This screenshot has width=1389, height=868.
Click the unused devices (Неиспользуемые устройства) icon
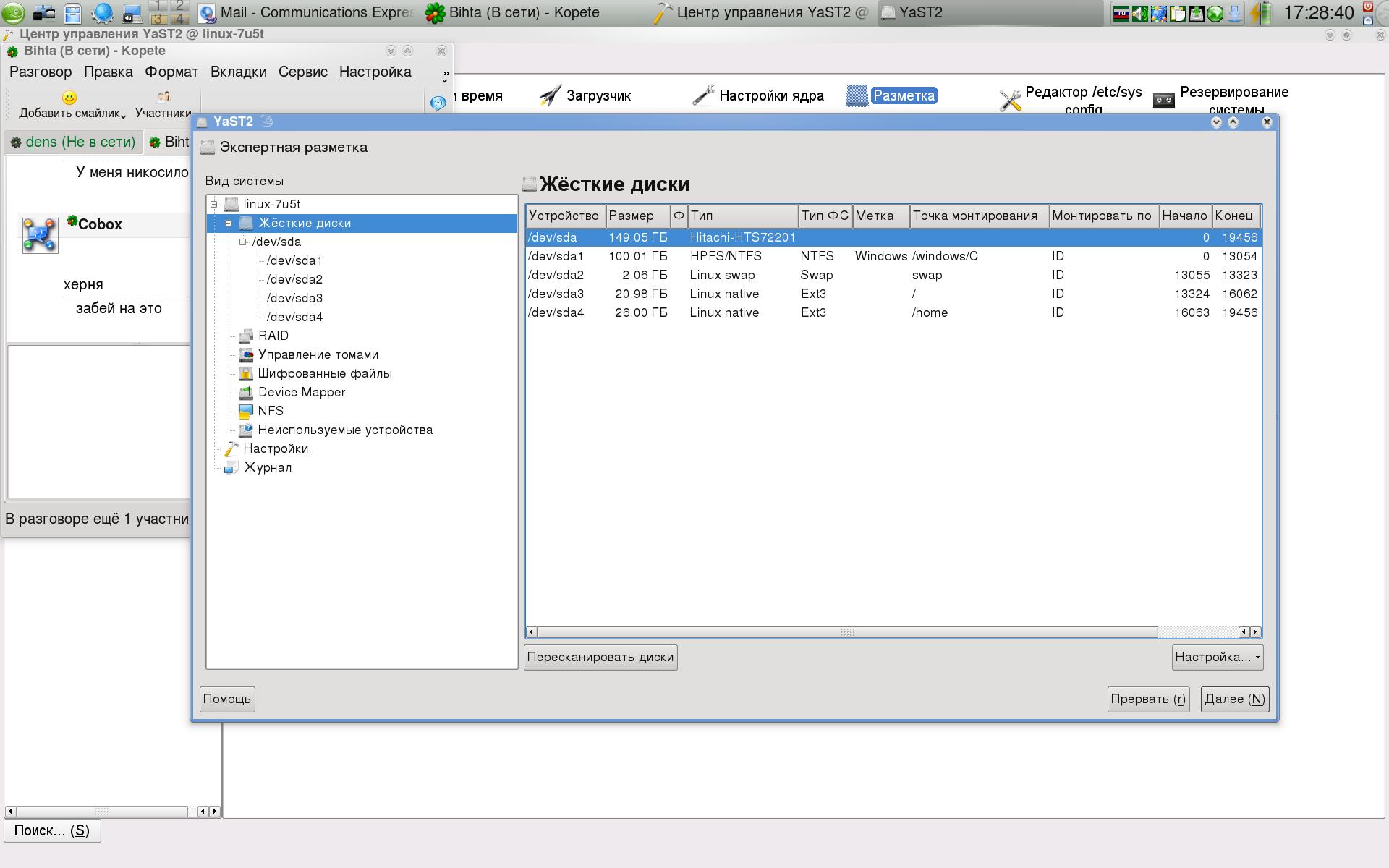(x=246, y=430)
